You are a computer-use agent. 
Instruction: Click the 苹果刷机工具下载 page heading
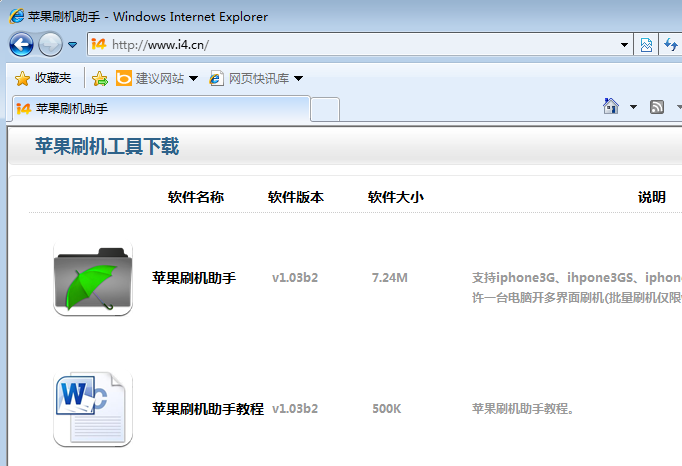[107, 147]
